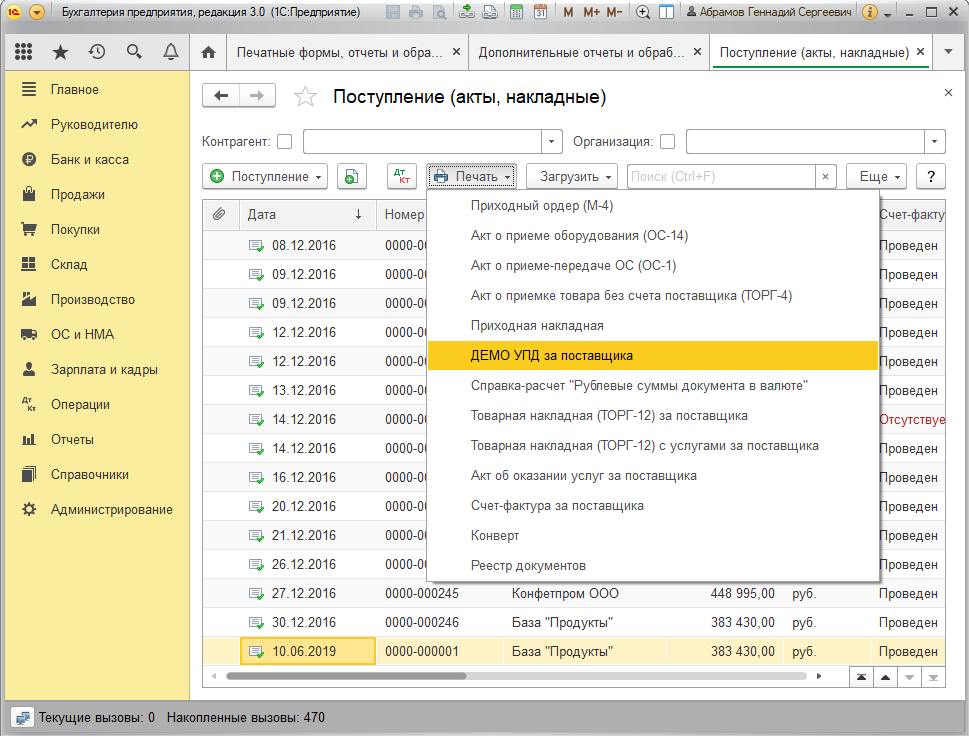The height and width of the screenshot is (736, 969).
Task: Open Favorites star in the top panel
Action: point(60,52)
